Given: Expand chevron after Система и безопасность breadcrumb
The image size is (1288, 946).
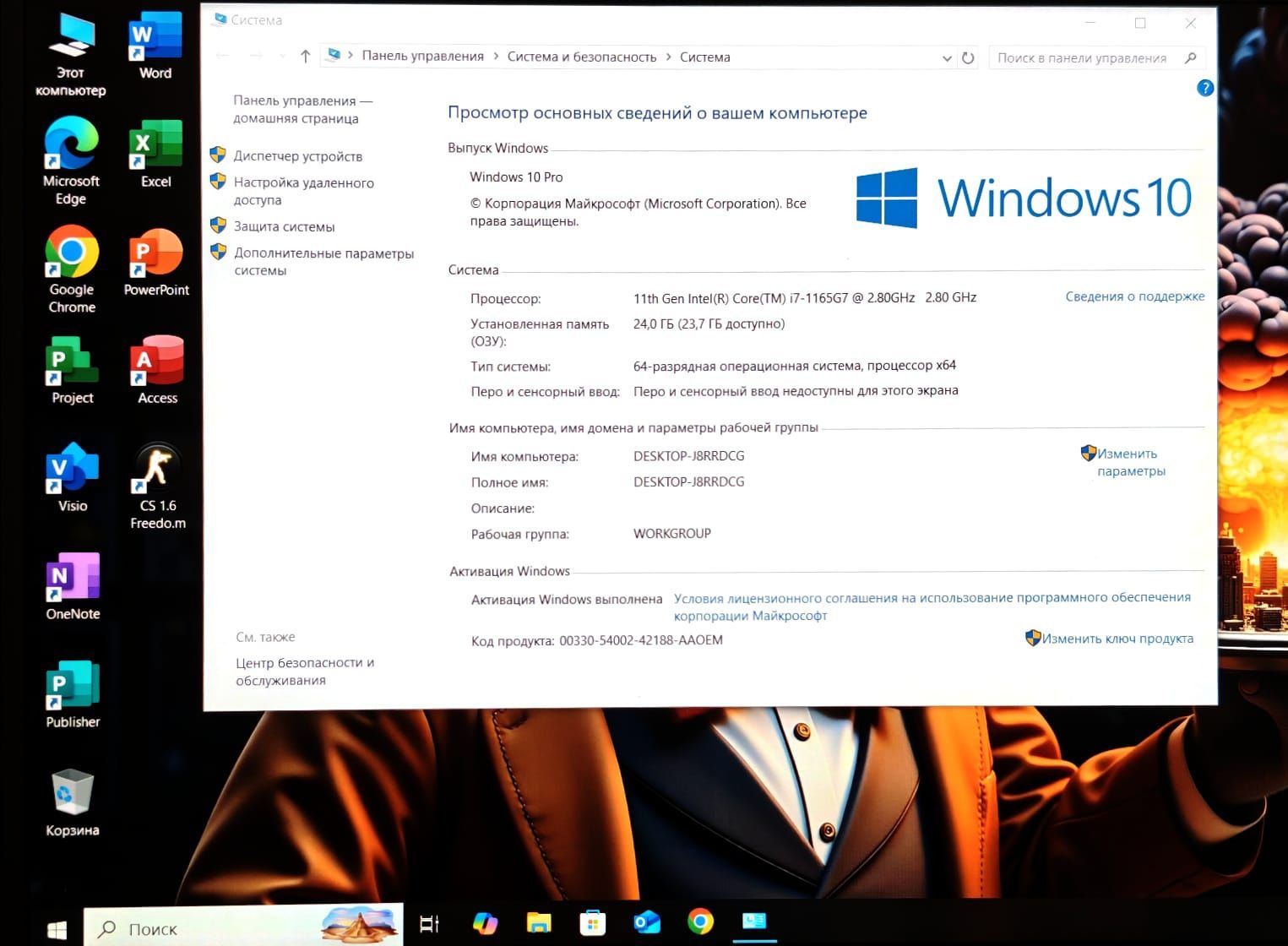Looking at the screenshot, I should [x=668, y=57].
